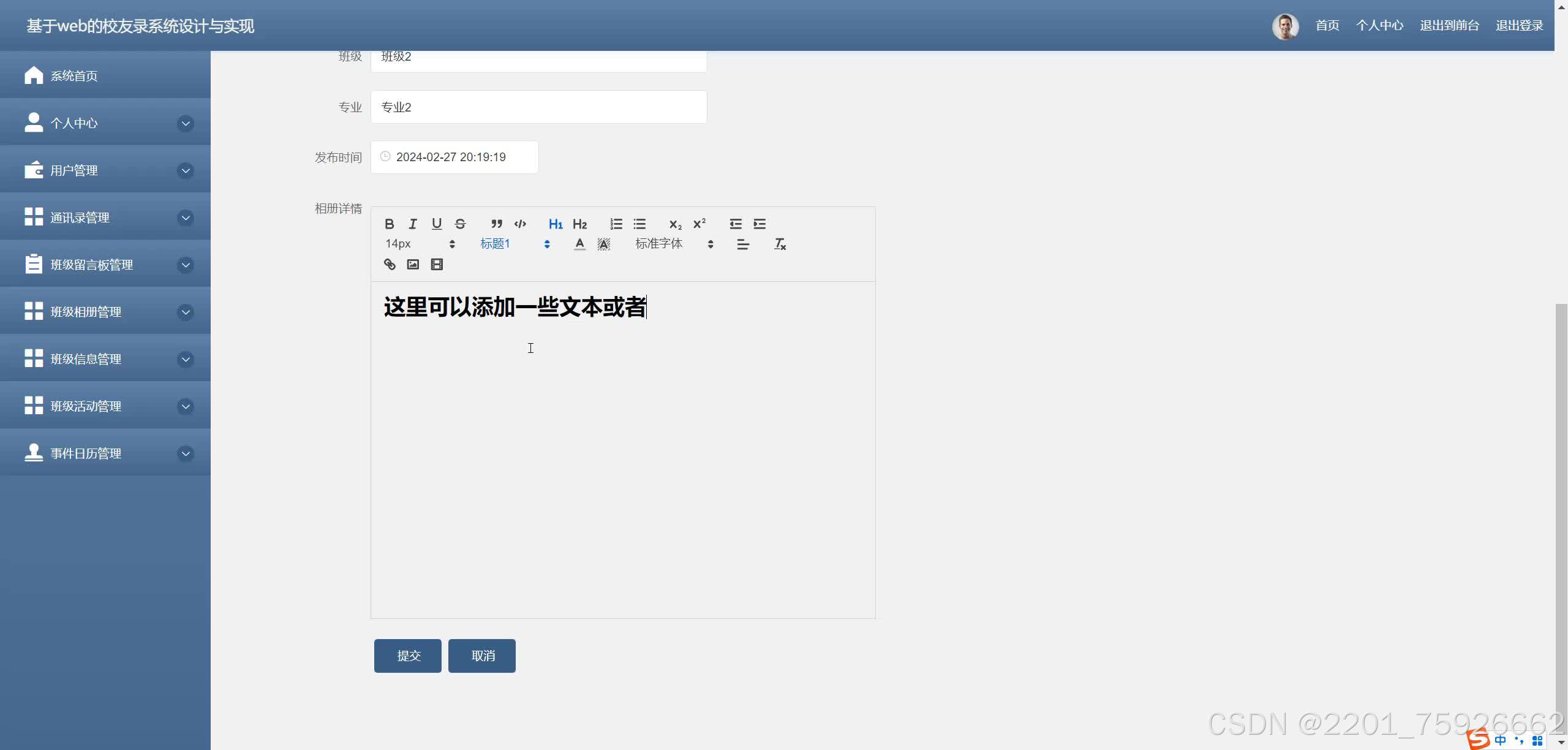Screen dimensions: 1568x750
Task: Open 系统首页 in the sidebar
Action: 73,76
